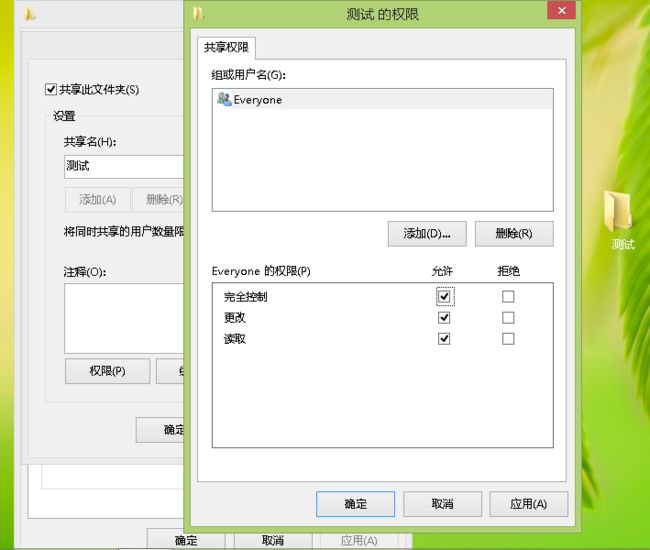Click the folder icon in 测试 的权限 title bar

(199, 14)
